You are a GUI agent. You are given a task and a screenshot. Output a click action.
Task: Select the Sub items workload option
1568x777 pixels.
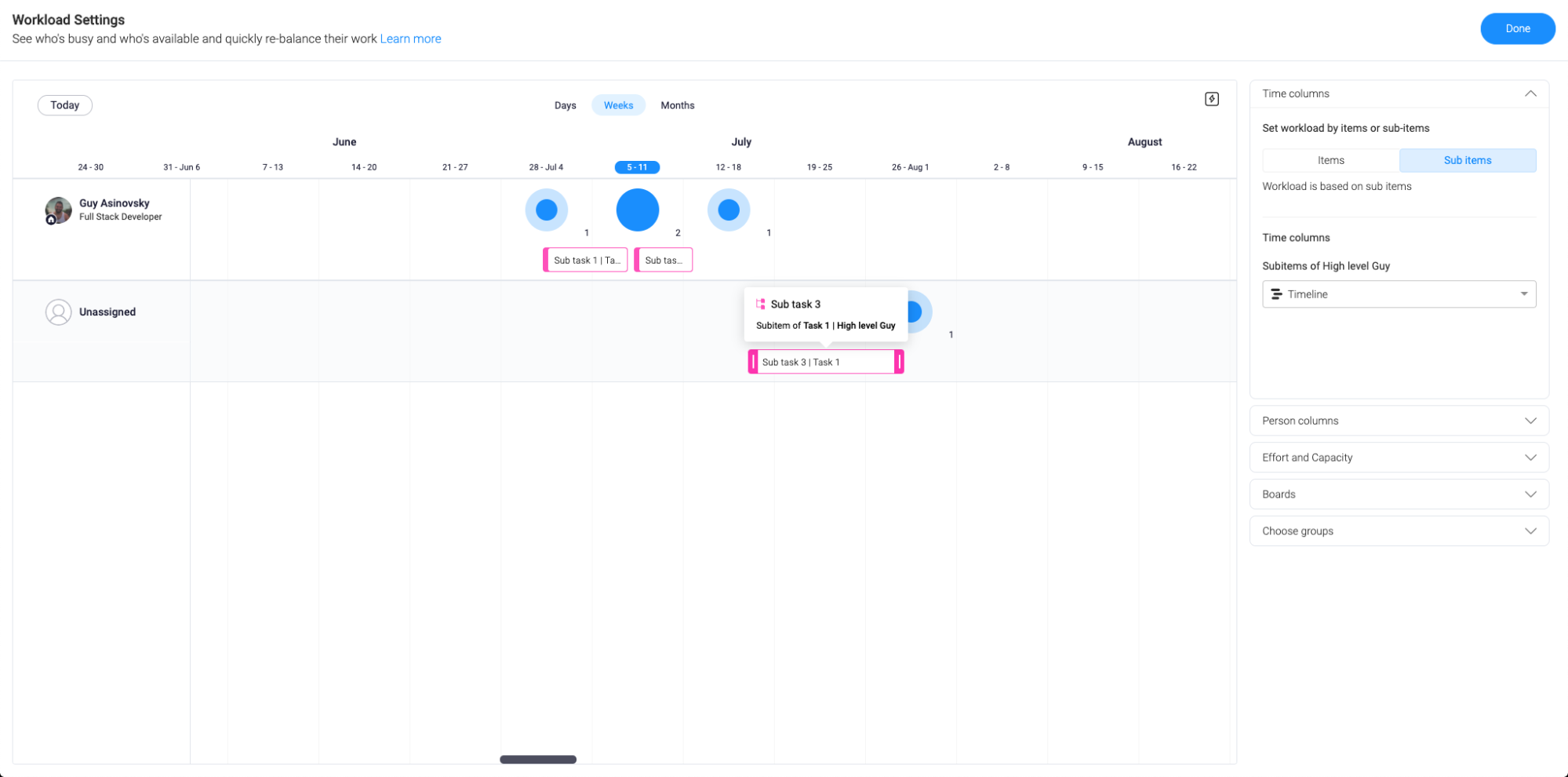[1467, 160]
